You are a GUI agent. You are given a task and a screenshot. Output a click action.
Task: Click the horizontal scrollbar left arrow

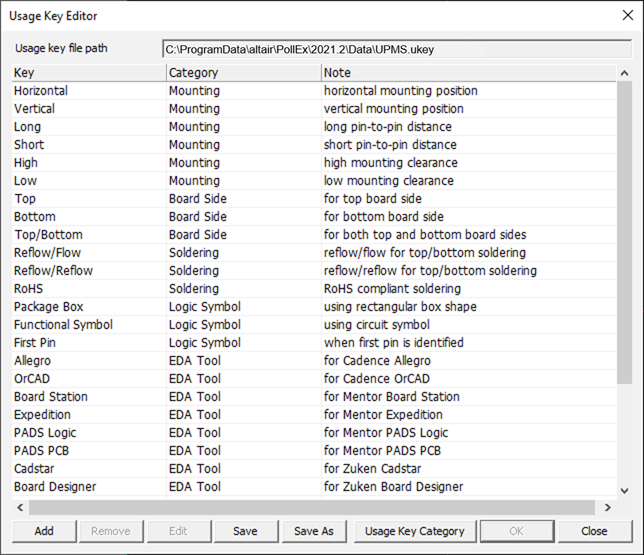click(20, 507)
